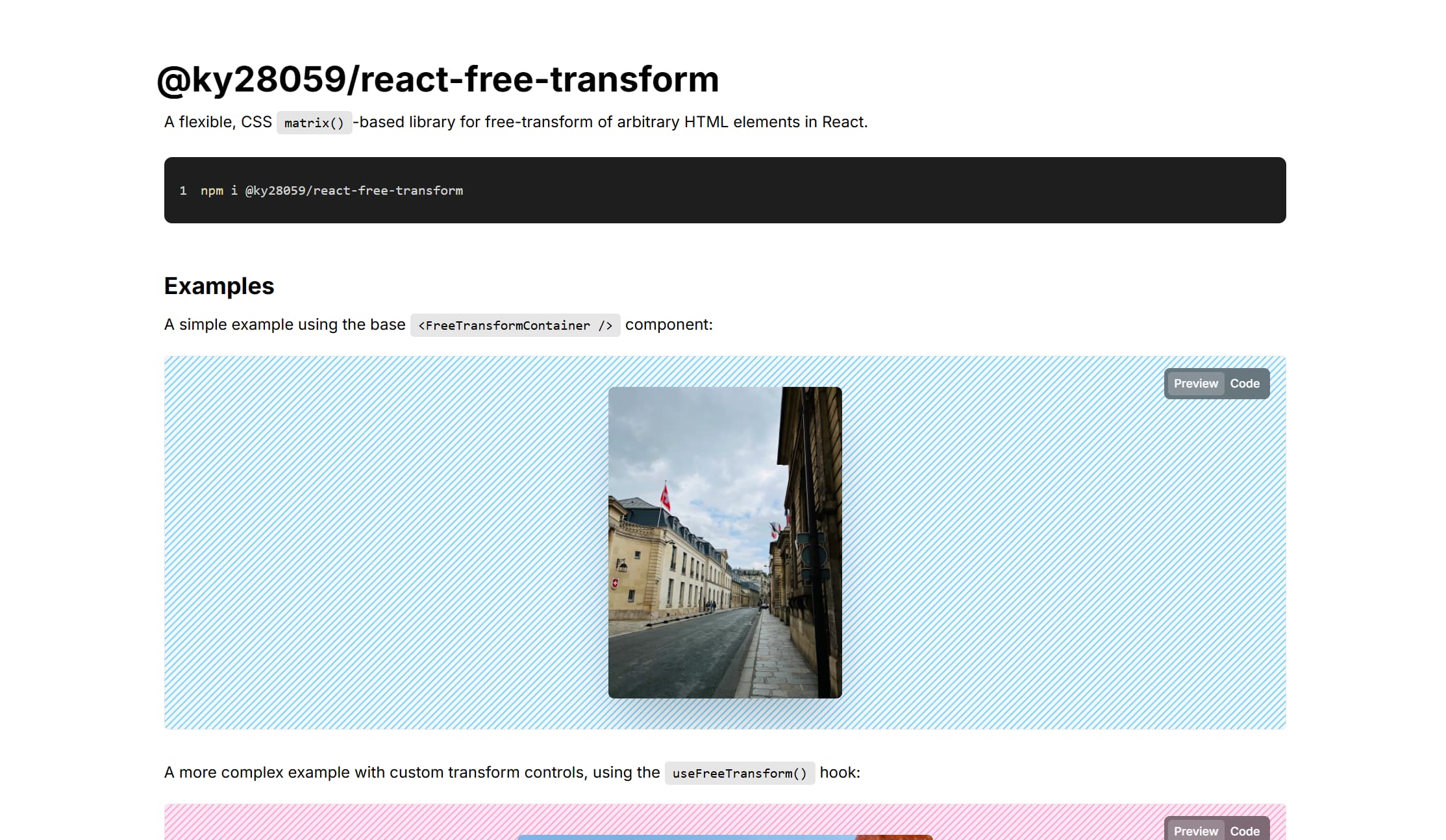Click the matrix() inline code snippet
Image resolution: width=1446 pixels, height=840 pixels.
(x=314, y=123)
